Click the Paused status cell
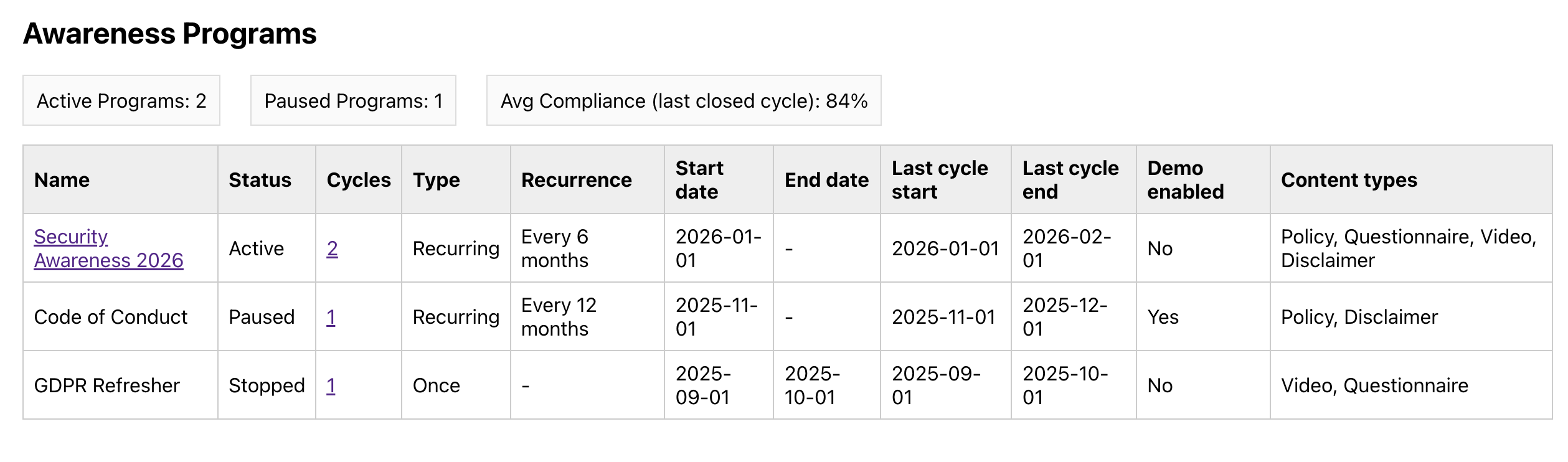1568x462 pixels. coord(262,317)
